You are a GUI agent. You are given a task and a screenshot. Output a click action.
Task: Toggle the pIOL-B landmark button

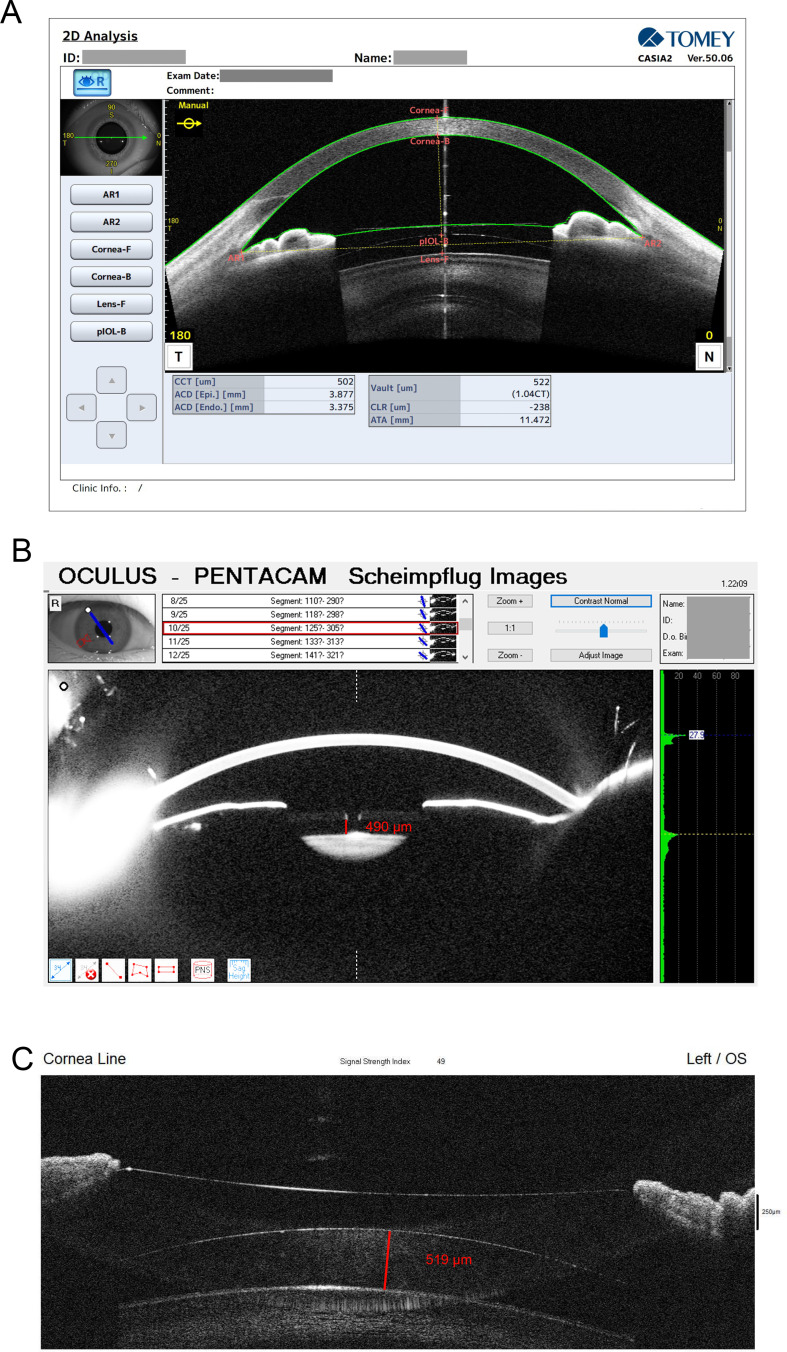[111, 332]
